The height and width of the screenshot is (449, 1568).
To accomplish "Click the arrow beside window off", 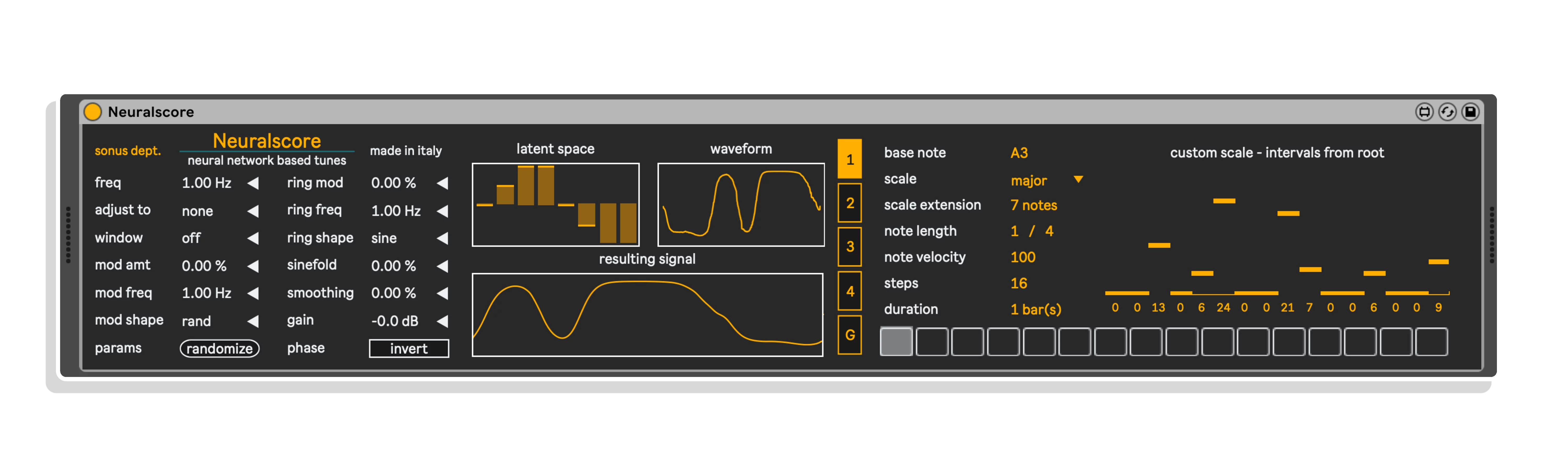I will pos(253,239).
